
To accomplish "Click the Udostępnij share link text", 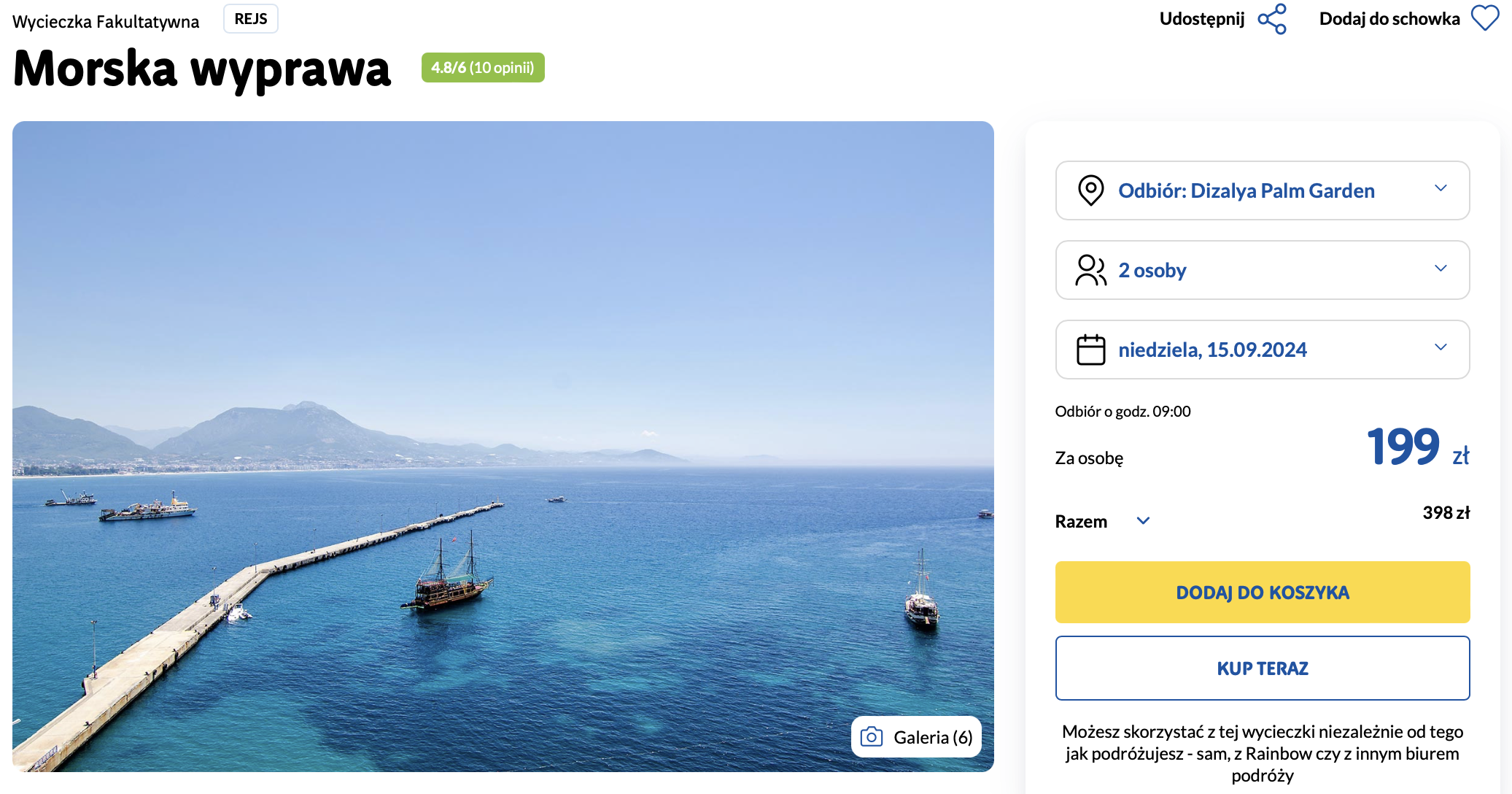I will 1202,19.
